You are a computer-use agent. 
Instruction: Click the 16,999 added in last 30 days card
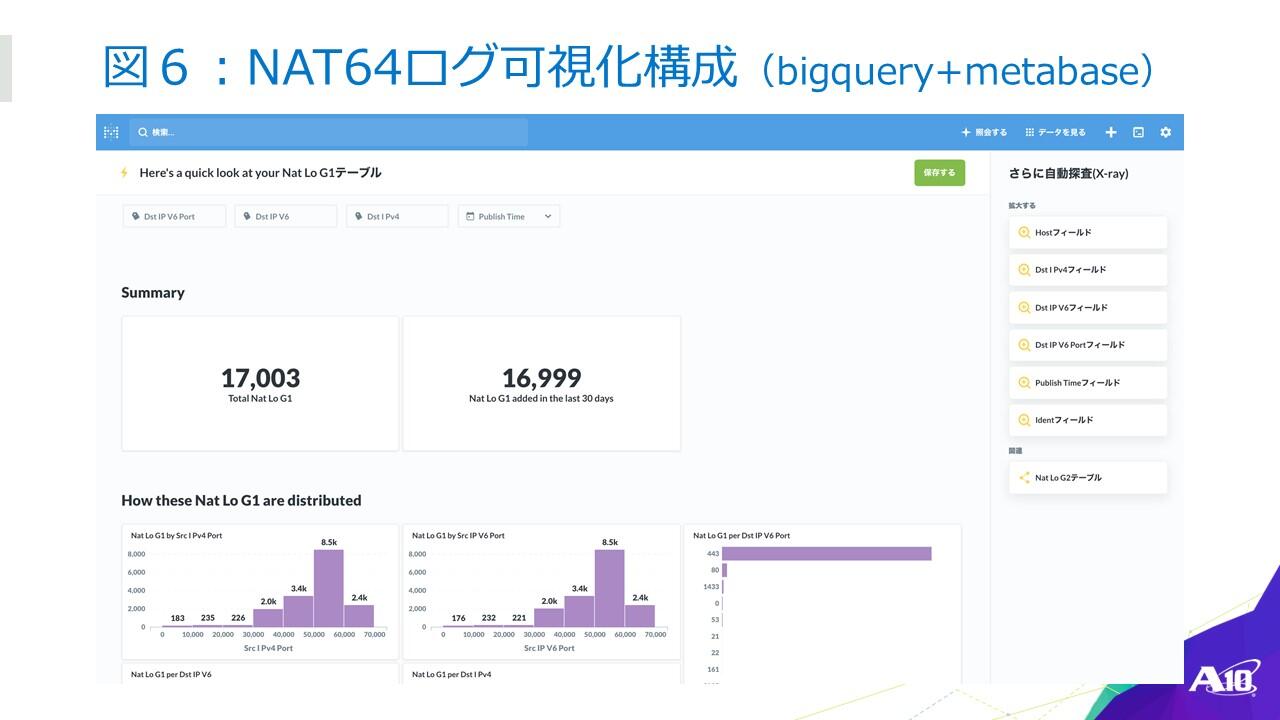pos(541,384)
